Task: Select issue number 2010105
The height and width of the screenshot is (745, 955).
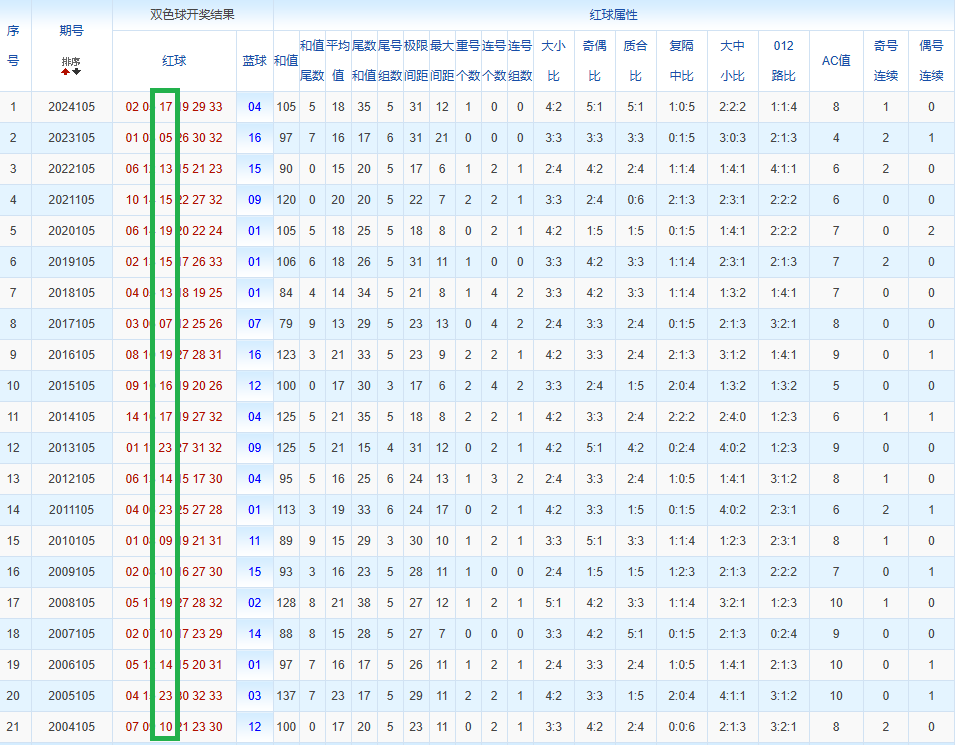Action: pyautogui.click(x=72, y=541)
